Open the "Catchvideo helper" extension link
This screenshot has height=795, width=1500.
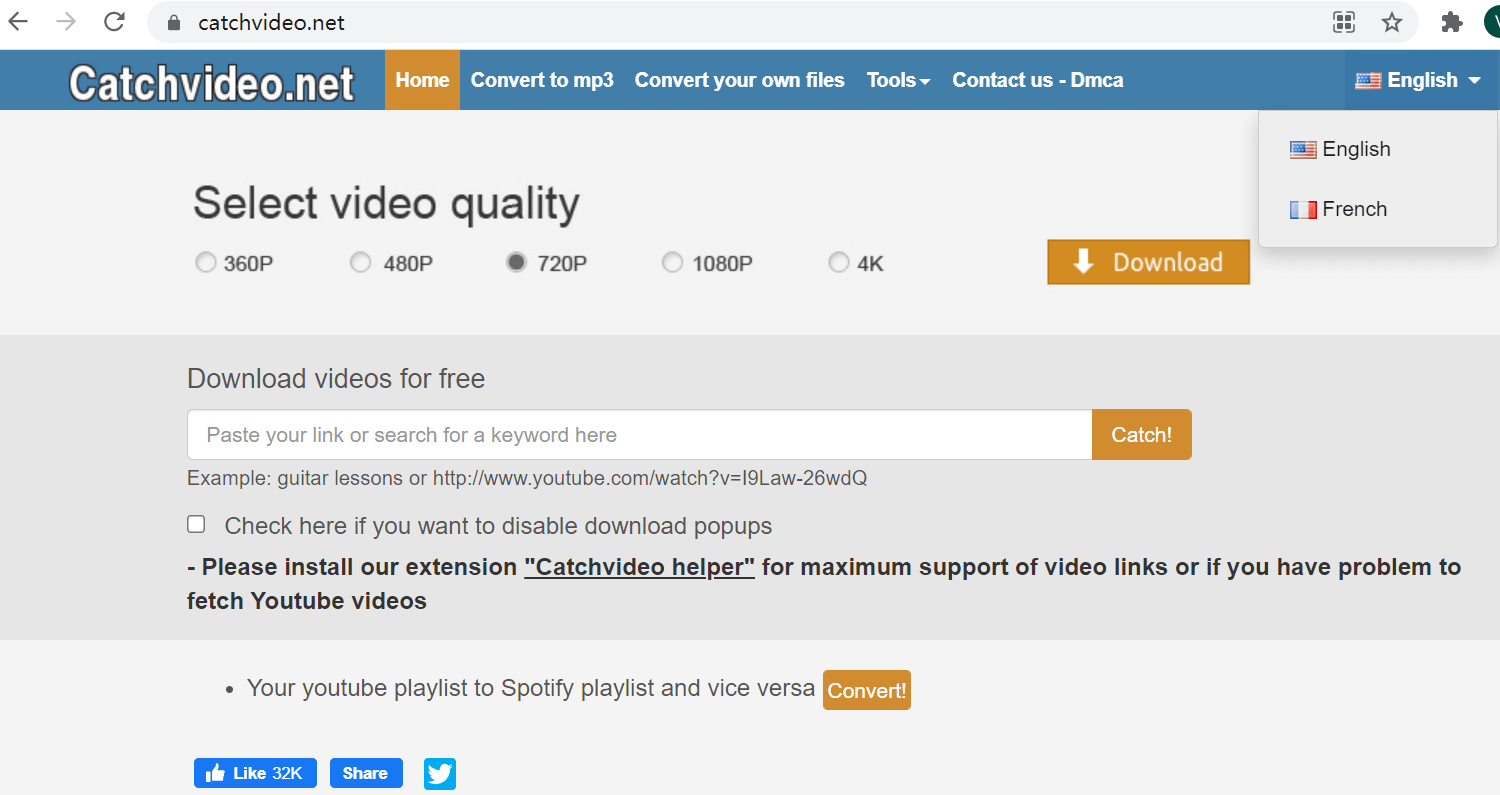639,567
